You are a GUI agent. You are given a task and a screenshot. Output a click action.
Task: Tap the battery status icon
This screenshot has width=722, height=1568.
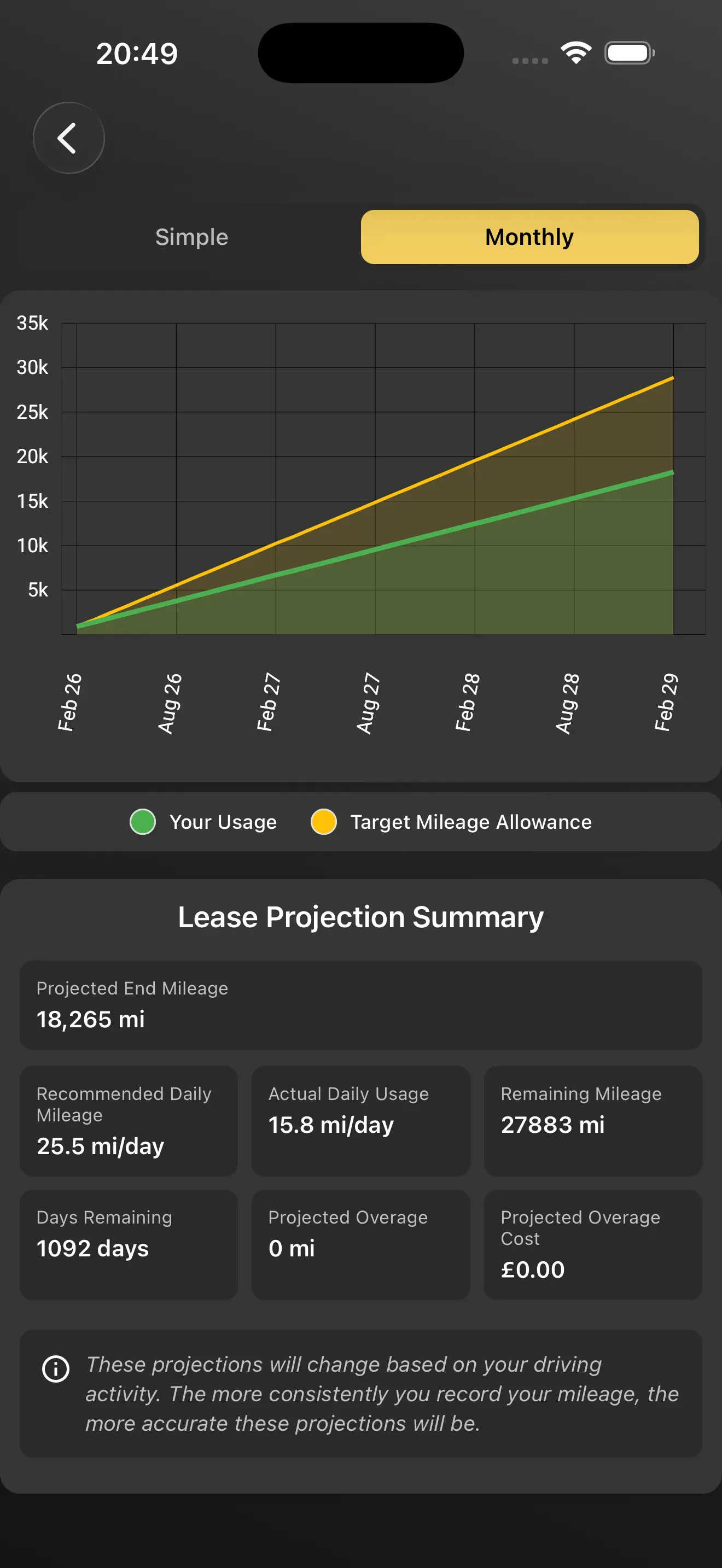(630, 53)
